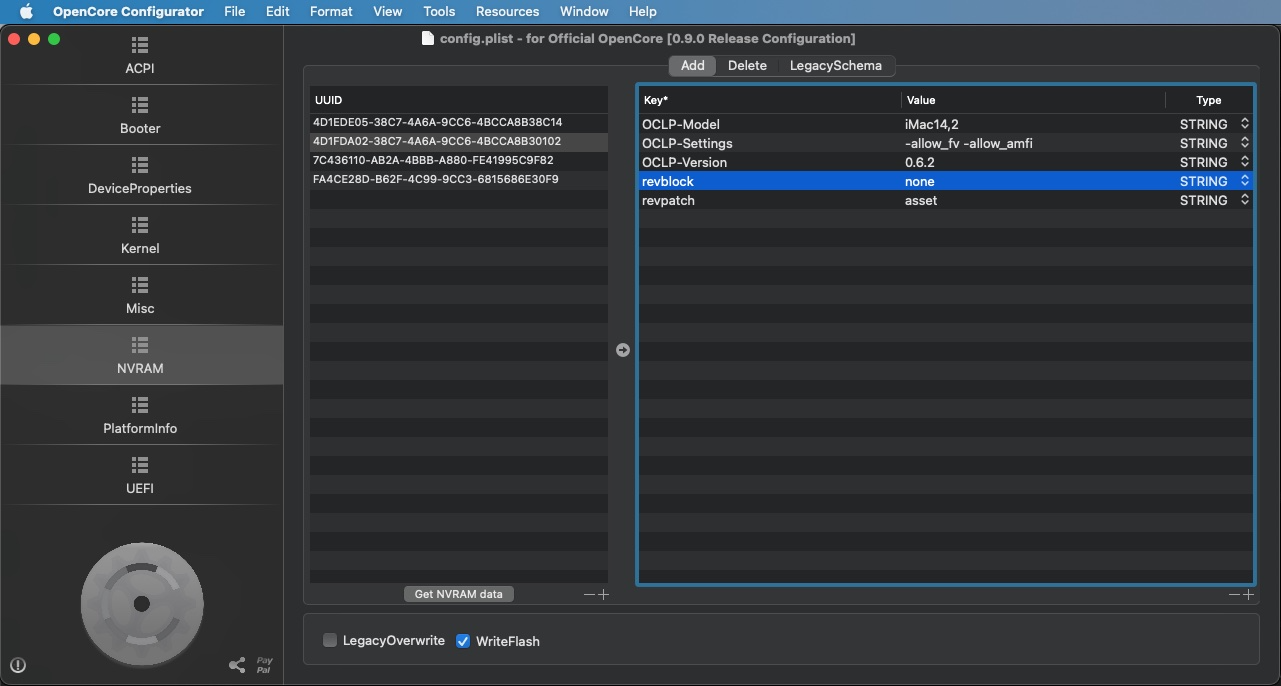Select the NVRAM sidebar section
The image size is (1281, 686).
tap(140, 356)
